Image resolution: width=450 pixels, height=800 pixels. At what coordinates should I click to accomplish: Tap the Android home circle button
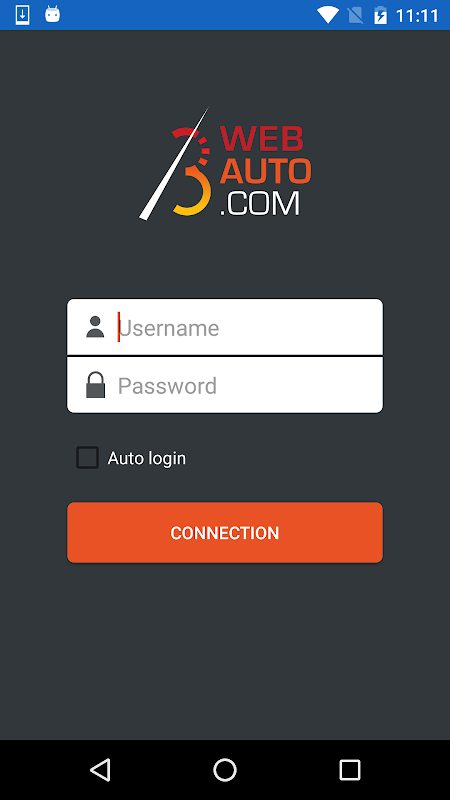coord(225,769)
